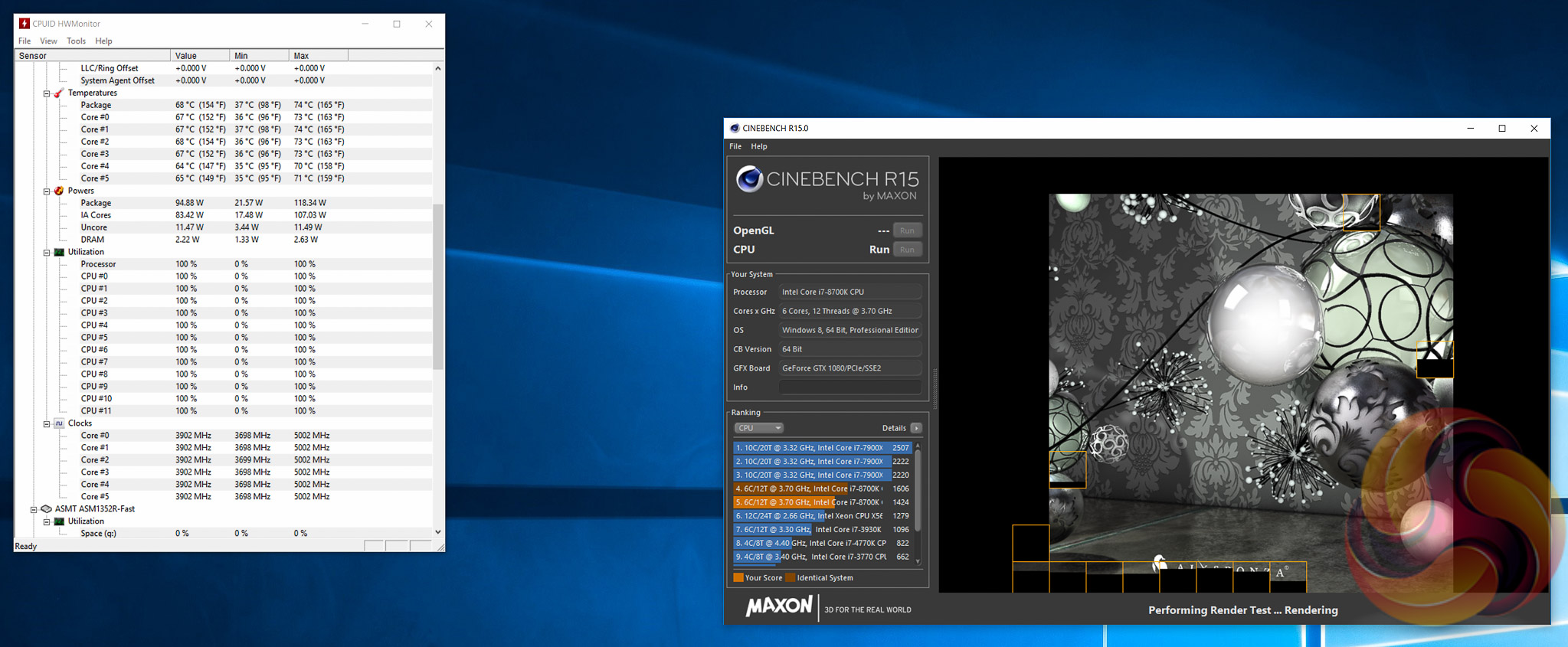Collapse the Temperatures tree node

tap(47, 93)
